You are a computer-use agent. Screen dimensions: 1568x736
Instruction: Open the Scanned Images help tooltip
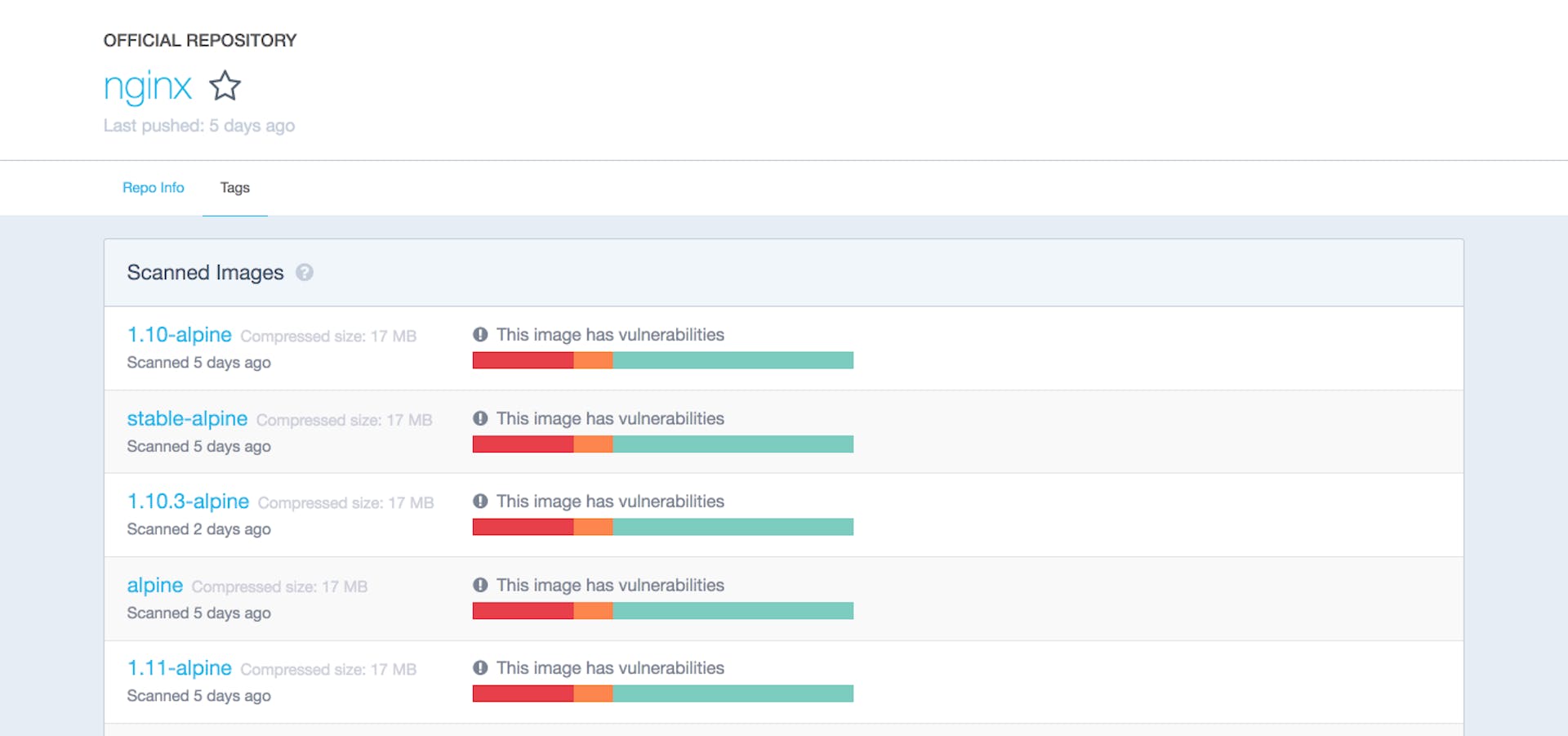tap(305, 273)
